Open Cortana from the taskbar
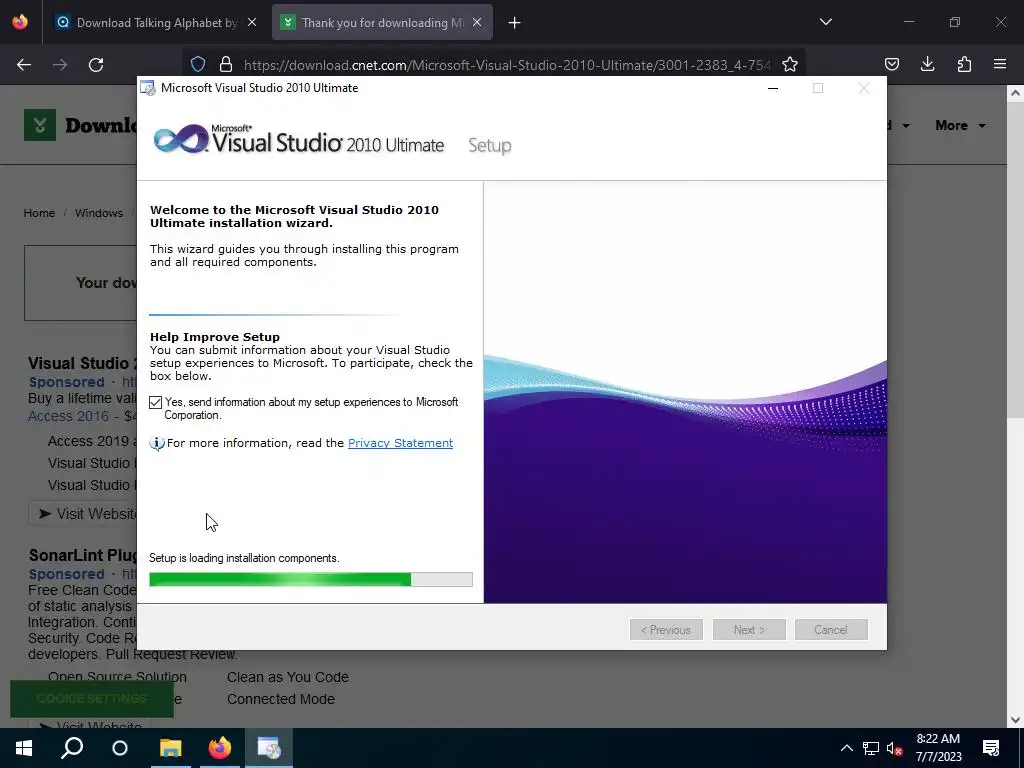 tap(120, 748)
